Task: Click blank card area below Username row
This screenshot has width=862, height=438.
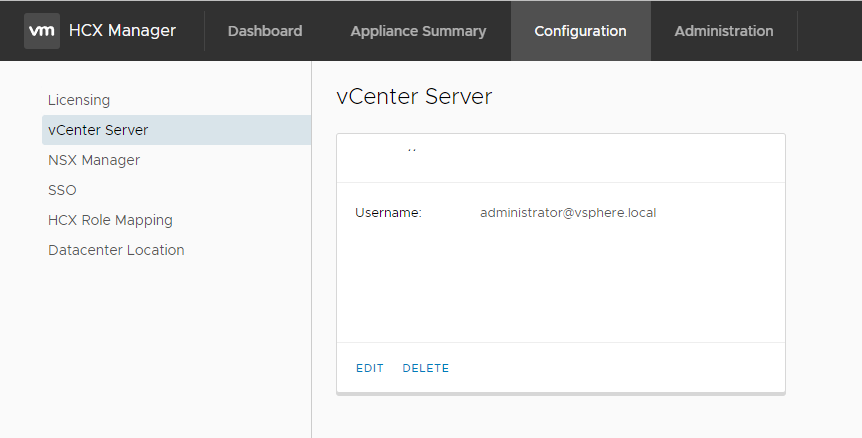Action: pos(560,285)
